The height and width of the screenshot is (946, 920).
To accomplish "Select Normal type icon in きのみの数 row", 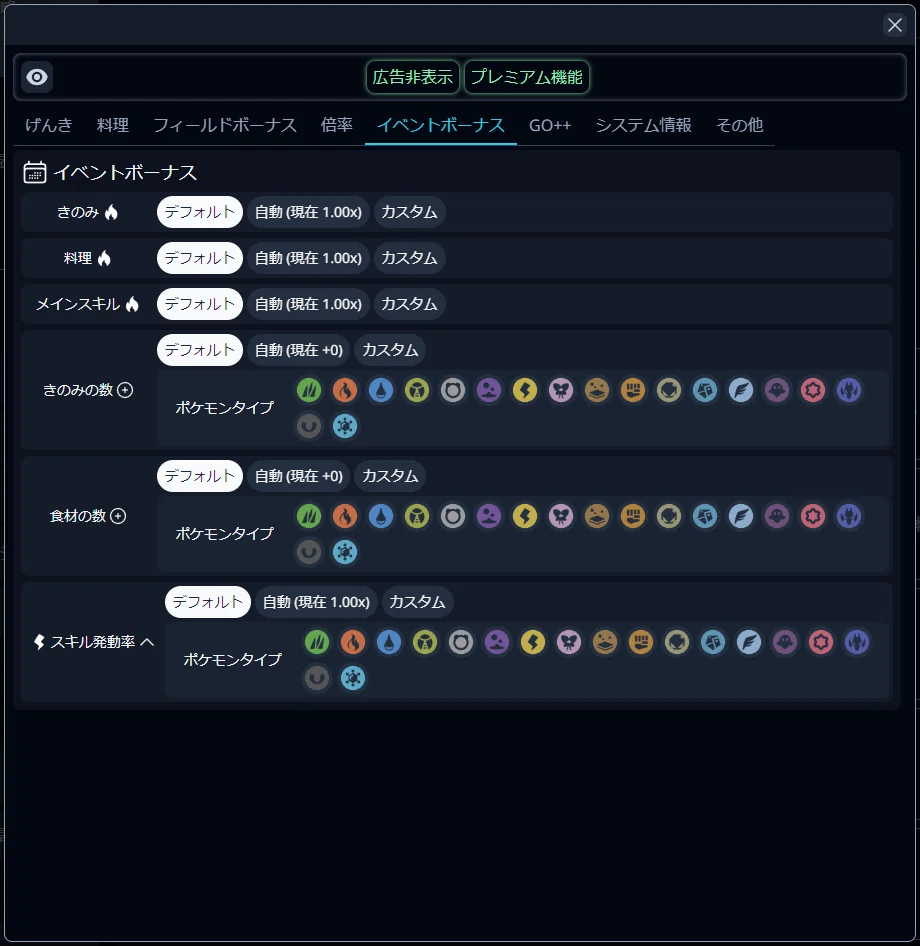I will pos(453,390).
